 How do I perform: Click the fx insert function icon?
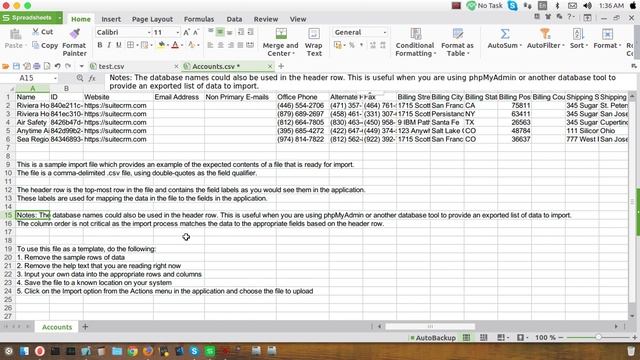pos(92,78)
